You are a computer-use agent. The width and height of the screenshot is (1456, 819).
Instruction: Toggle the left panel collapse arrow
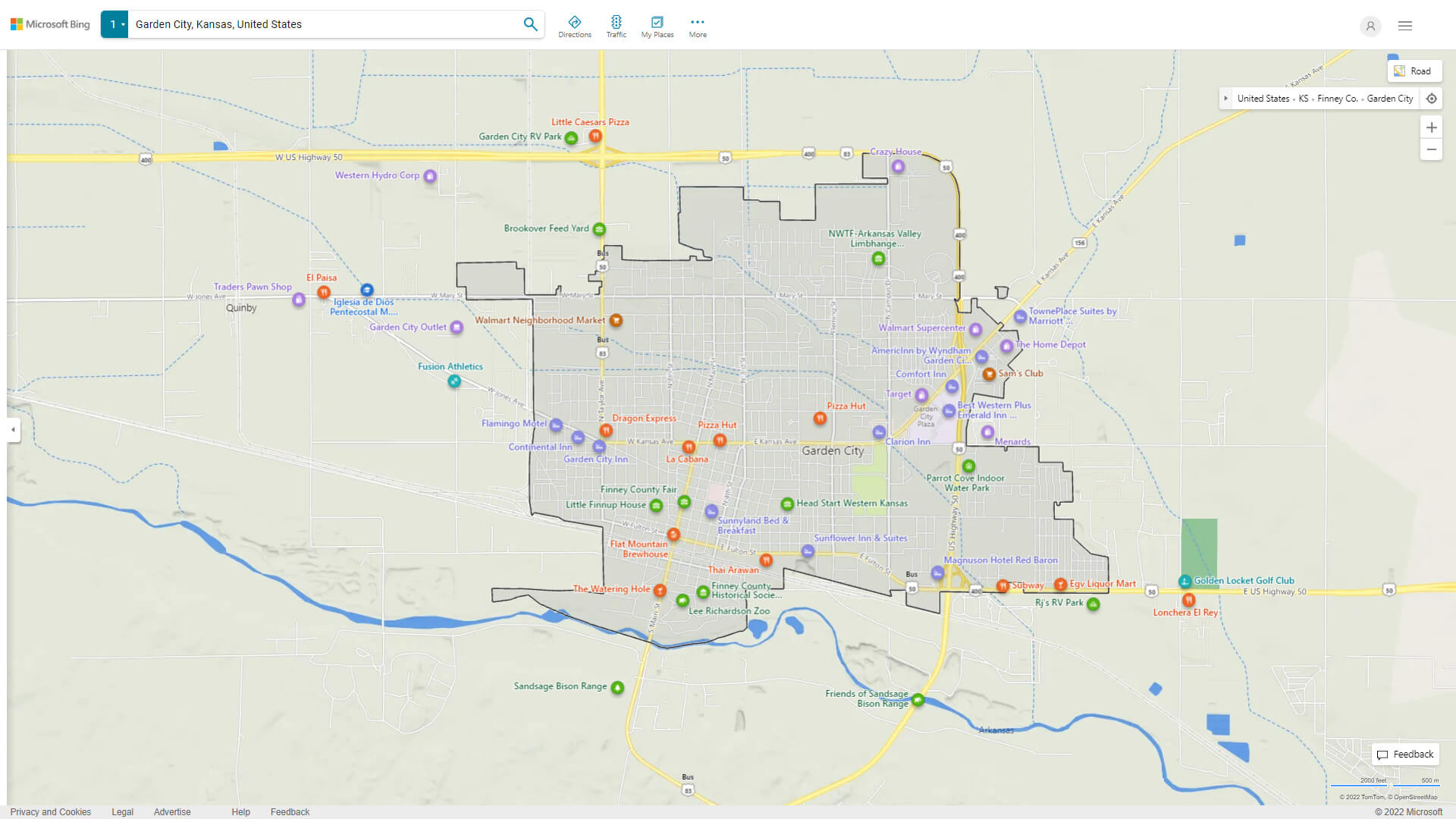[x=13, y=430]
